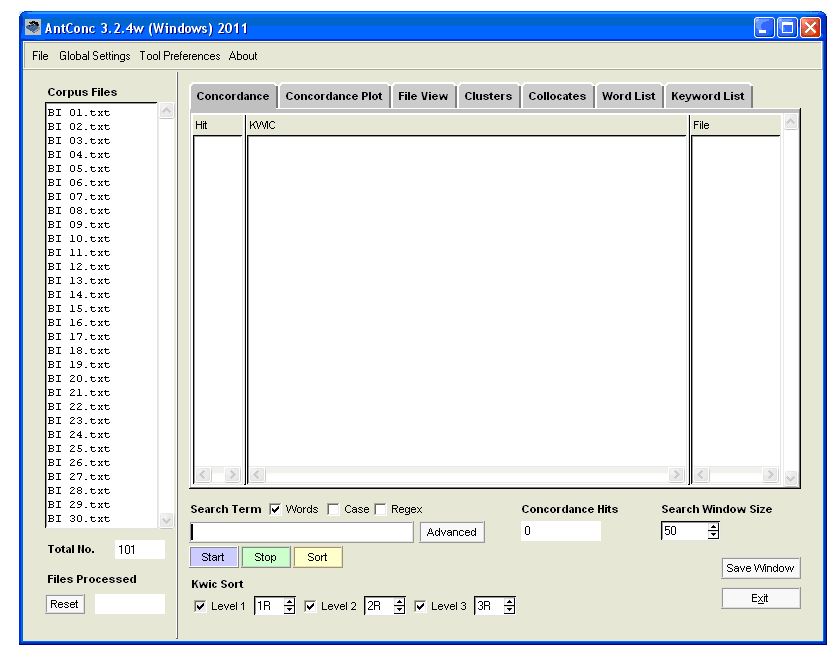Click the Exit button
This screenshot has height=662, width=836.
(x=760, y=599)
